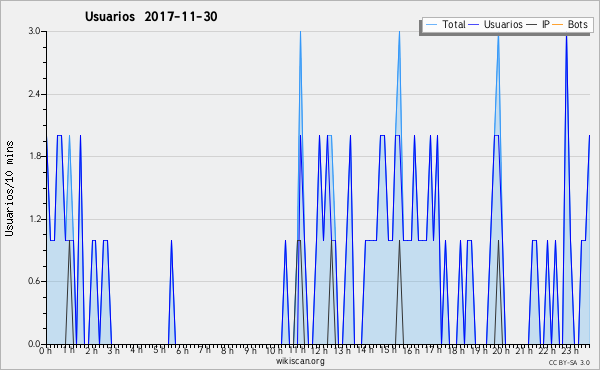
Task: Click the light blue Total line swatch
Action: [x=431, y=25]
